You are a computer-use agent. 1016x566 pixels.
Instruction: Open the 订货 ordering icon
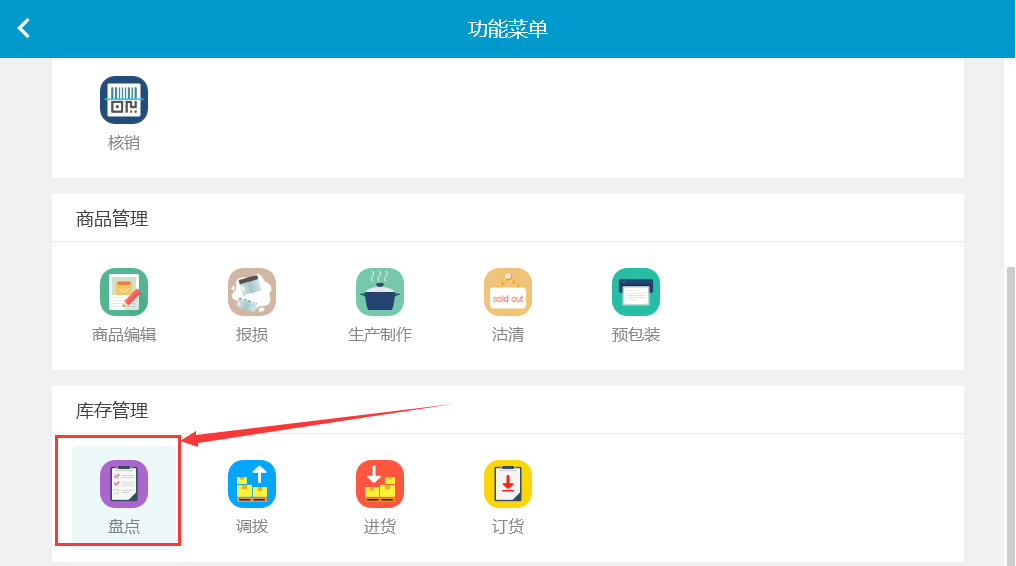(x=508, y=484)
